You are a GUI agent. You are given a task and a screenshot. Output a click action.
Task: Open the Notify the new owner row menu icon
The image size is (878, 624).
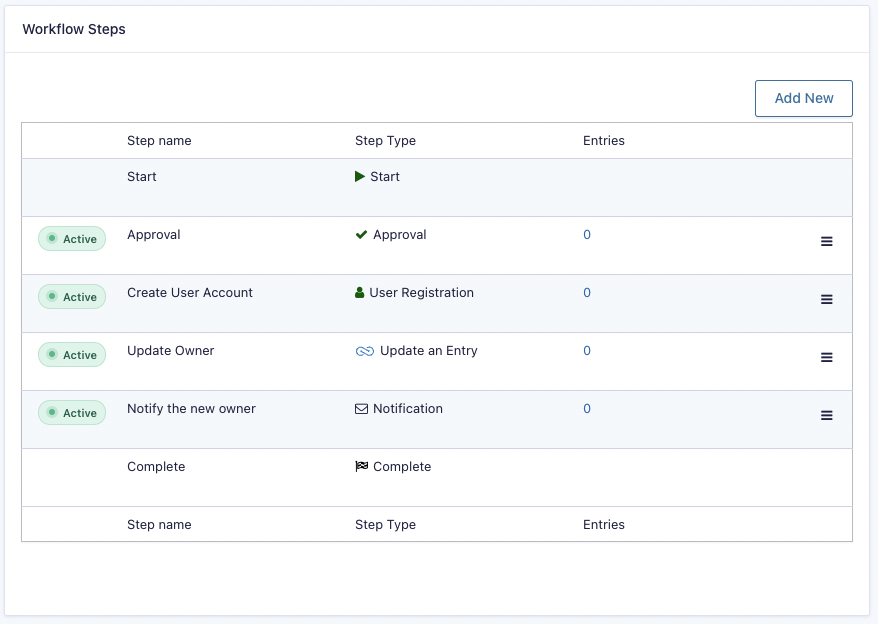(826, 415)
